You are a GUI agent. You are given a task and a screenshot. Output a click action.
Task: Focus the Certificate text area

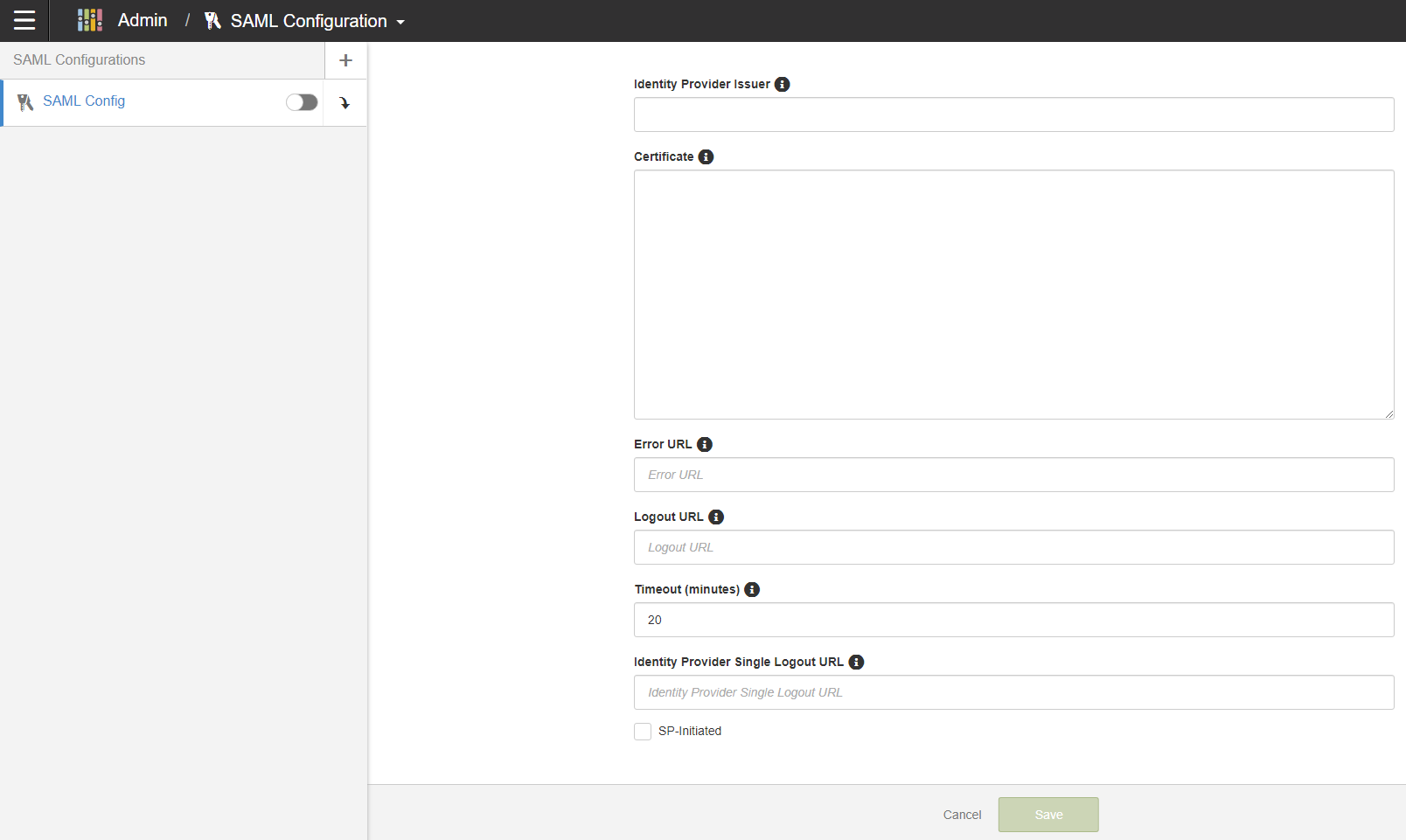[1013, 295]
